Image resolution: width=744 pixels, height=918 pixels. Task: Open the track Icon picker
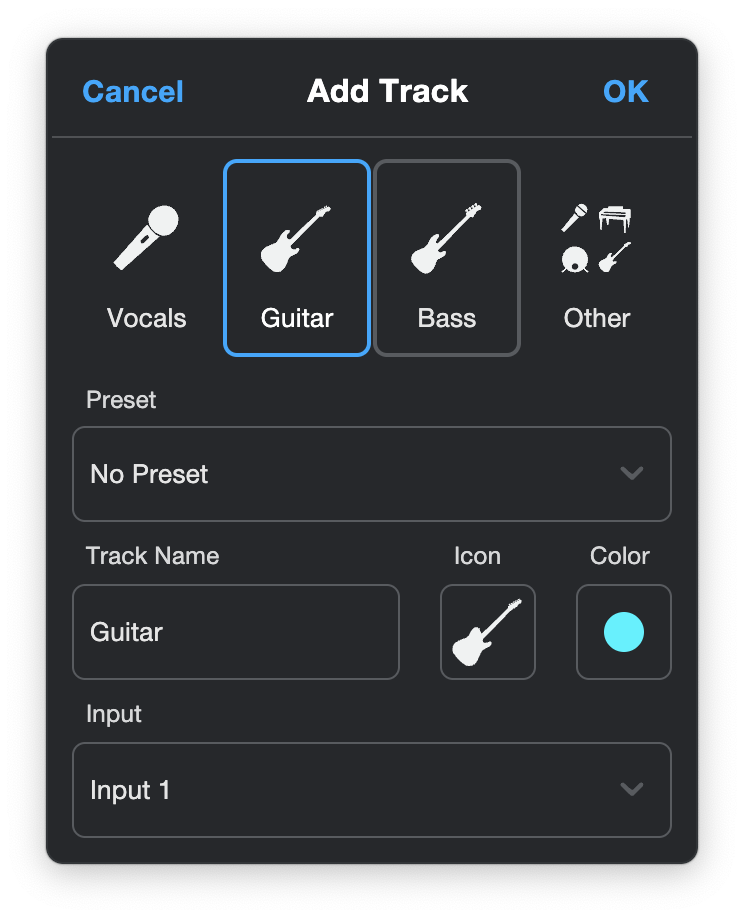tap(488, 632)
